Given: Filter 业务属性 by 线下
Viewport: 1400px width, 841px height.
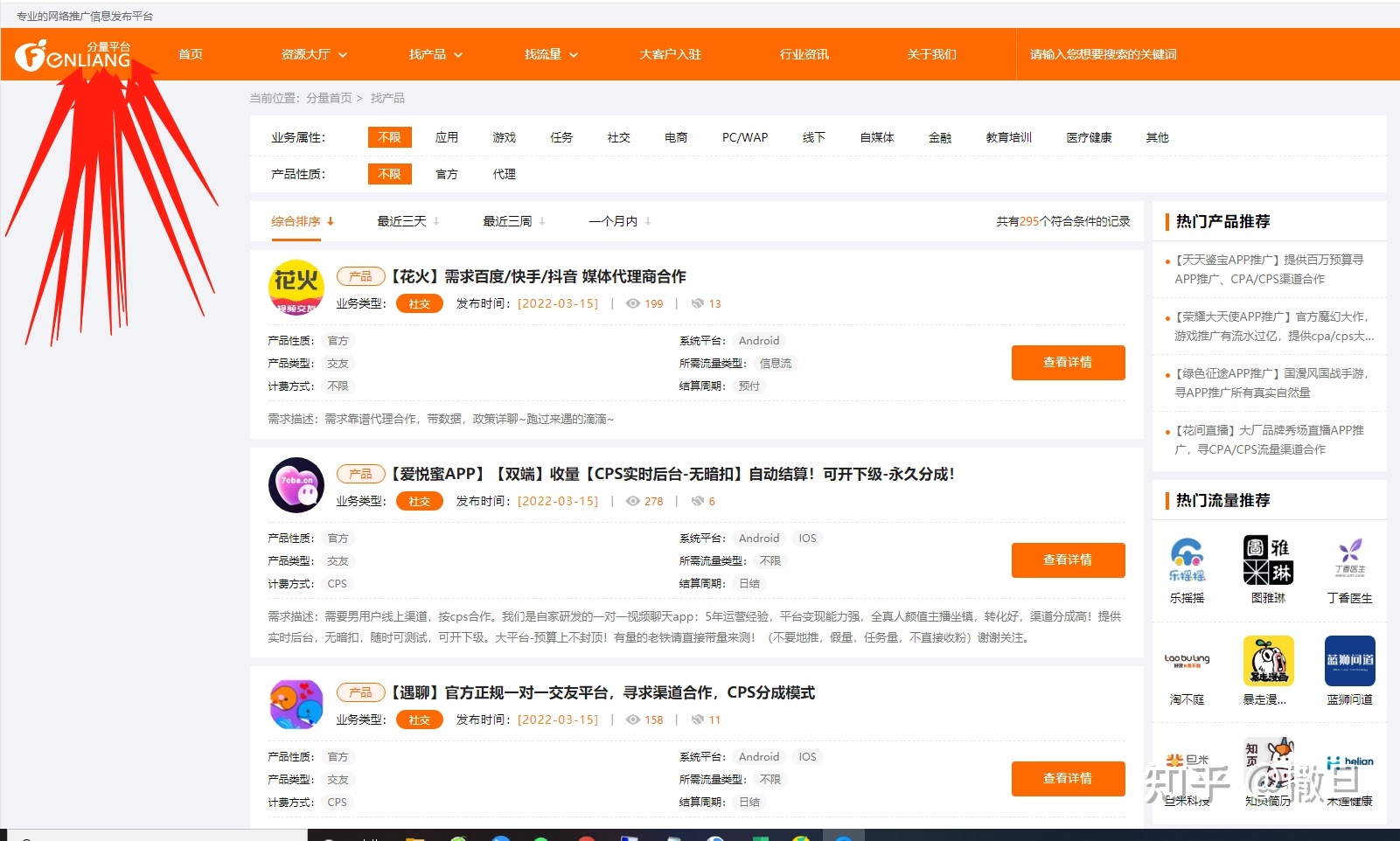Looking at the screenshot, I should tap(814, 137).
